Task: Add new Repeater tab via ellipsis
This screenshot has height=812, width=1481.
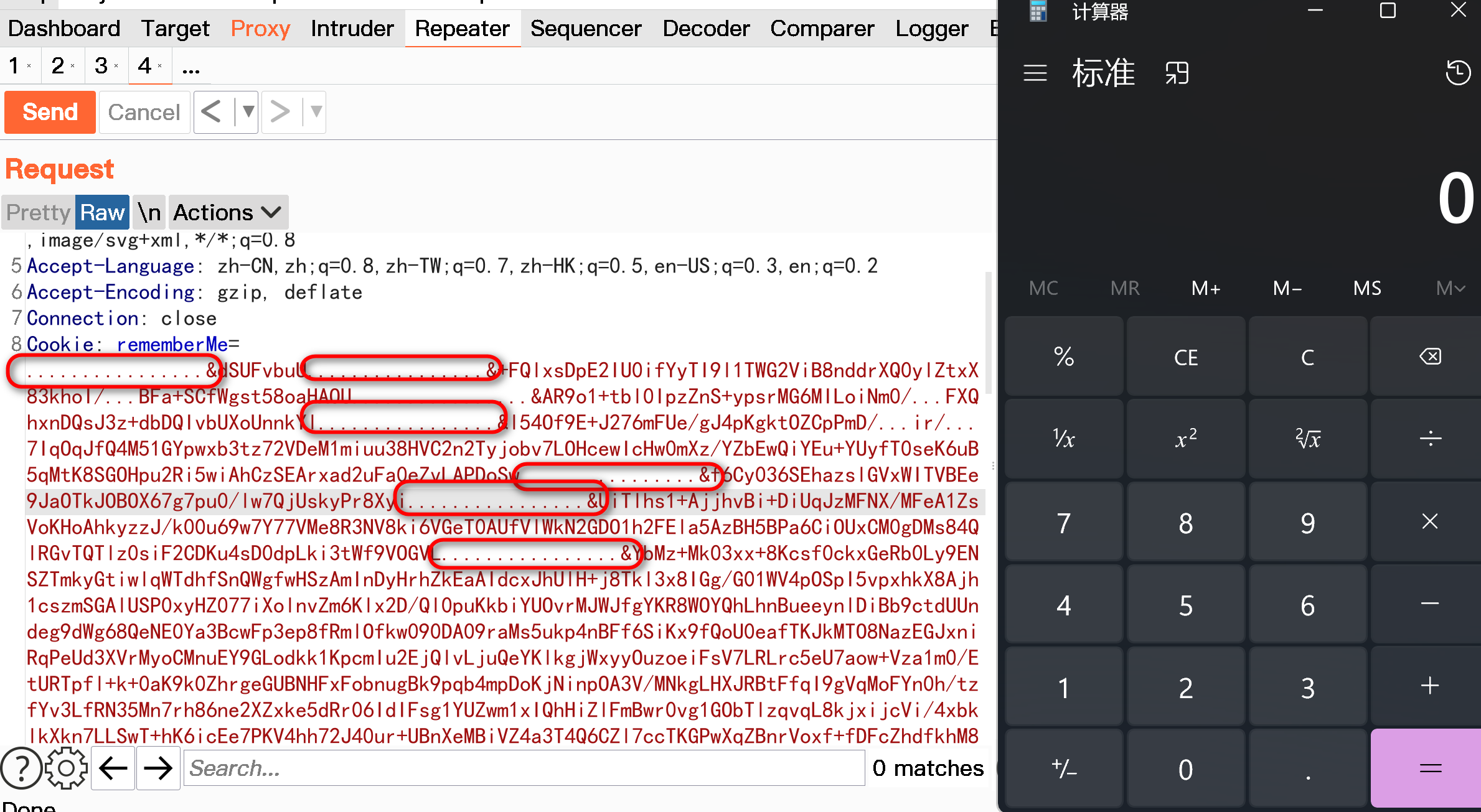Action: (191, 67)
